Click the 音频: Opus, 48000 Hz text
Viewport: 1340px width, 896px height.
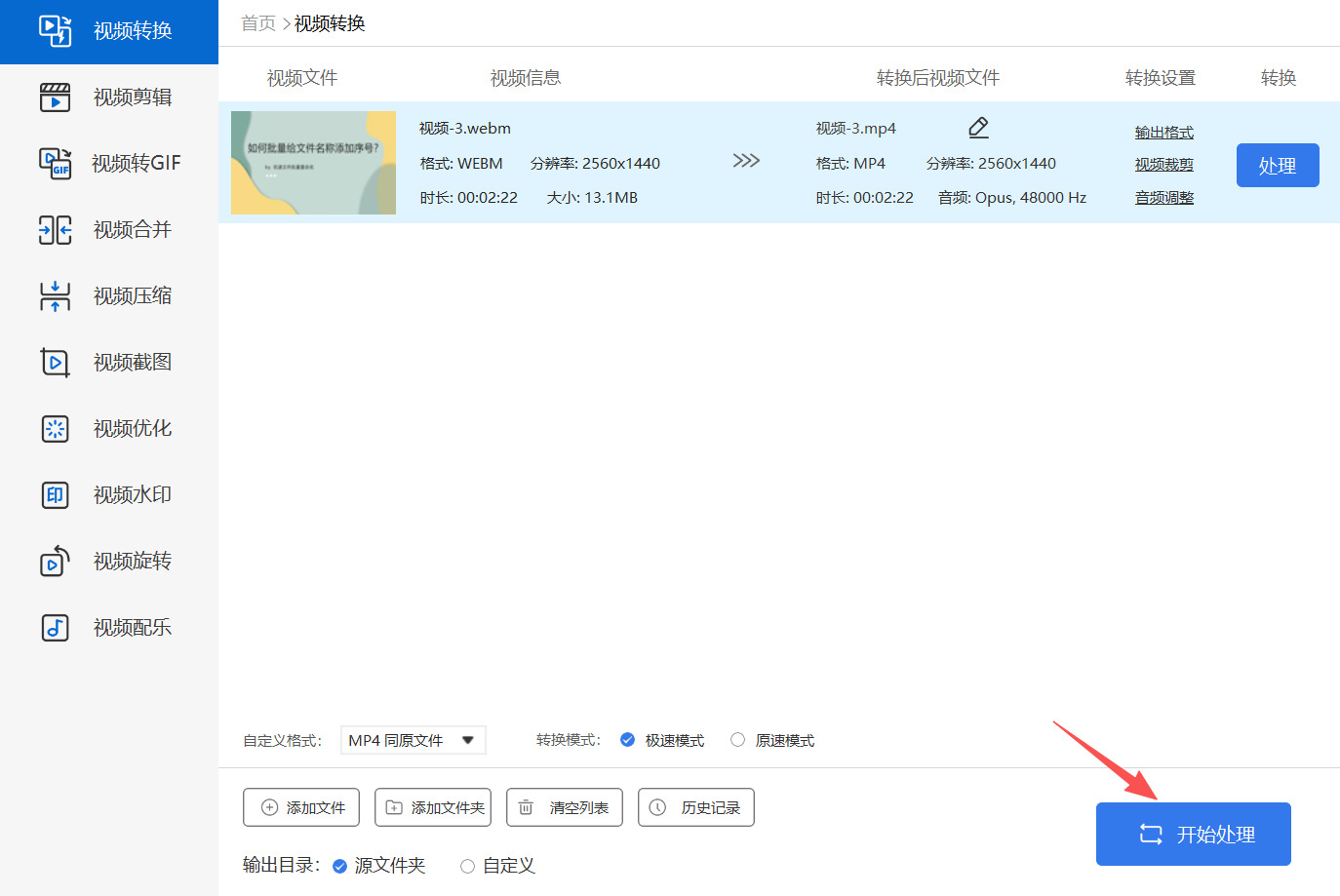(x=1012, y=198)
